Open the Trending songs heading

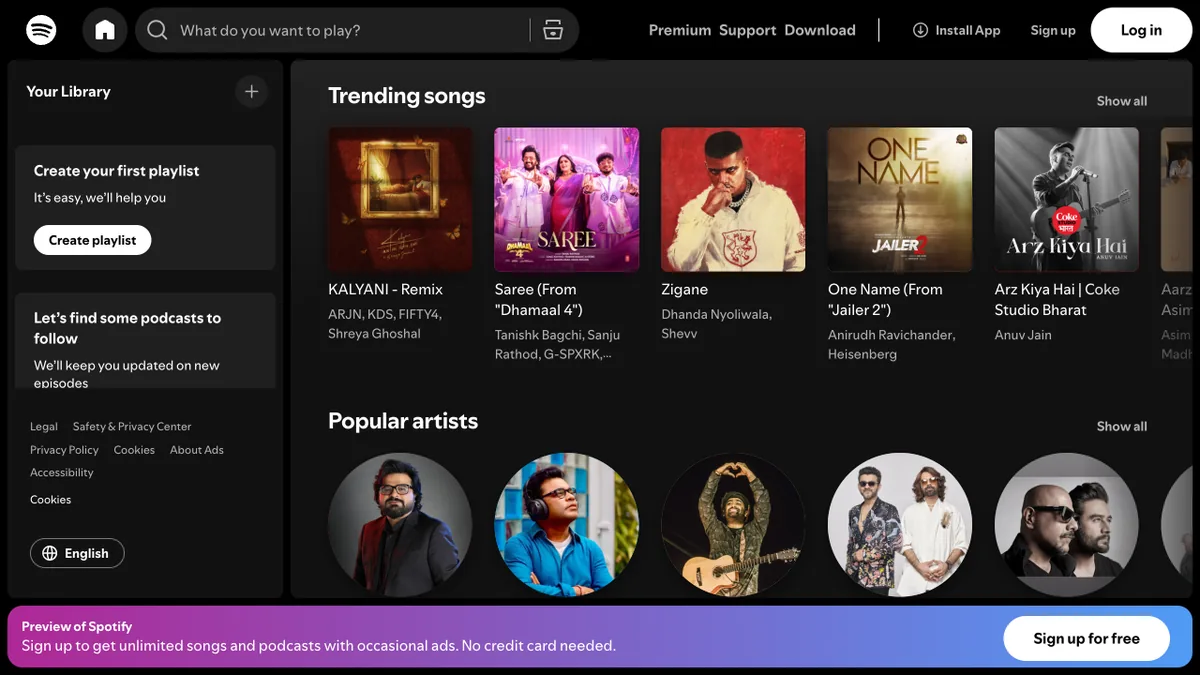tap(407, 96)
